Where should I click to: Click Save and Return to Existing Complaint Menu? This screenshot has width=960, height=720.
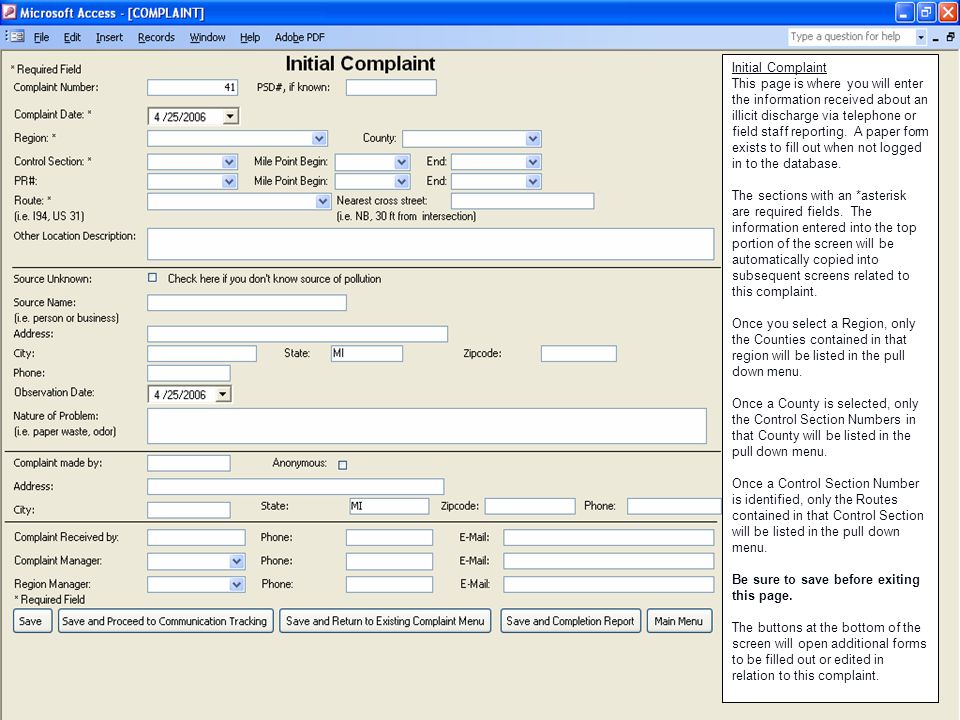tap(385, 621)
